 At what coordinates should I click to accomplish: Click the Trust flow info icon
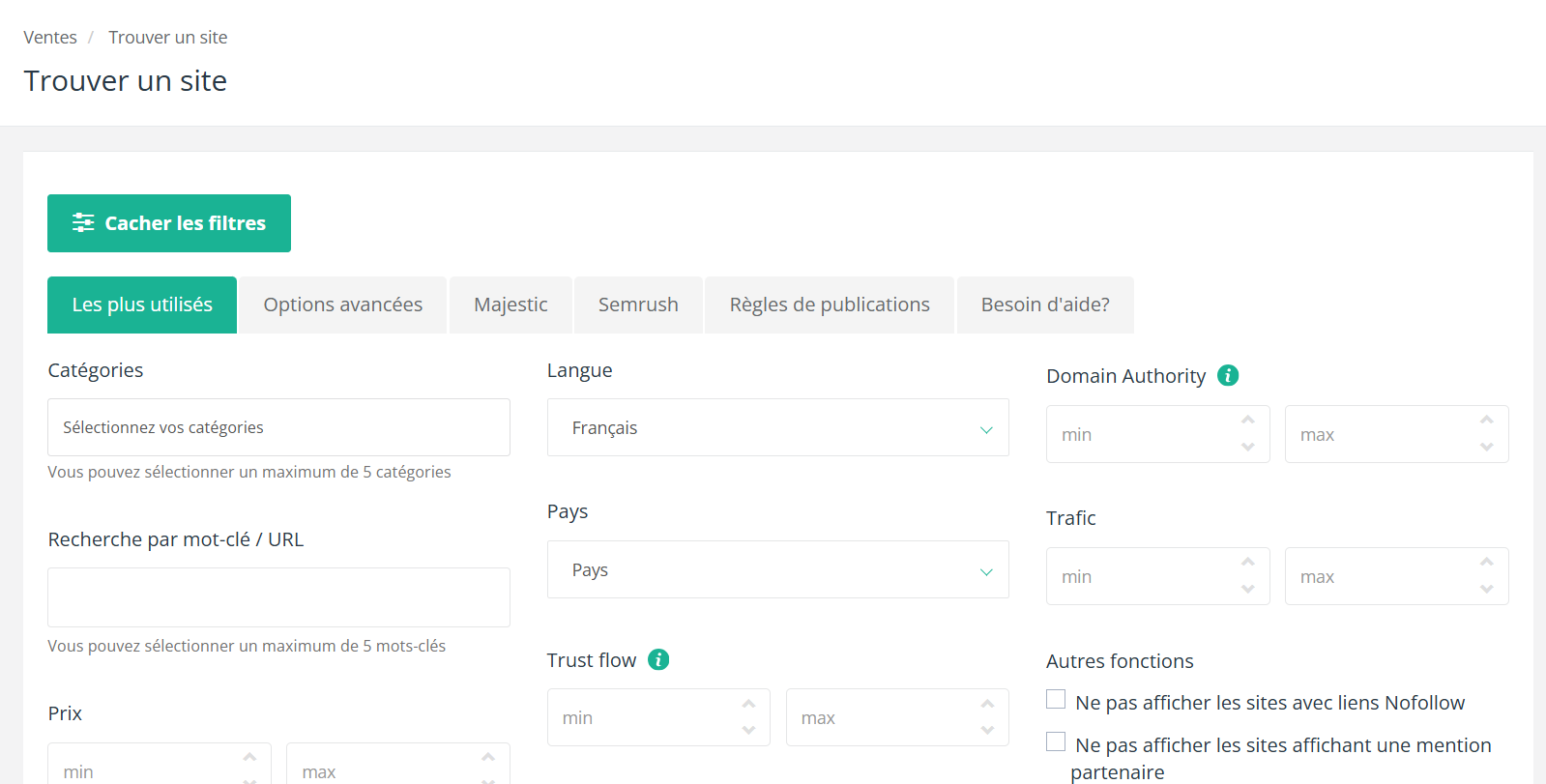click(x=658, y=659)
